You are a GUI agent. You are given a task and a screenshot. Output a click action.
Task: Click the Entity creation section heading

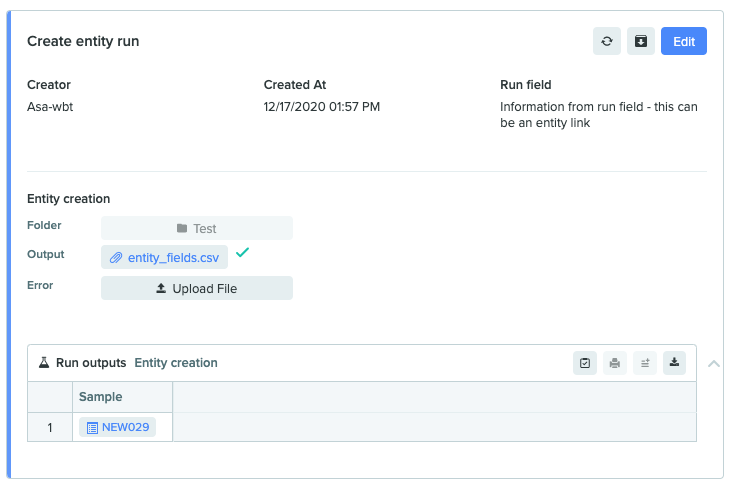(x=68, y=199)
